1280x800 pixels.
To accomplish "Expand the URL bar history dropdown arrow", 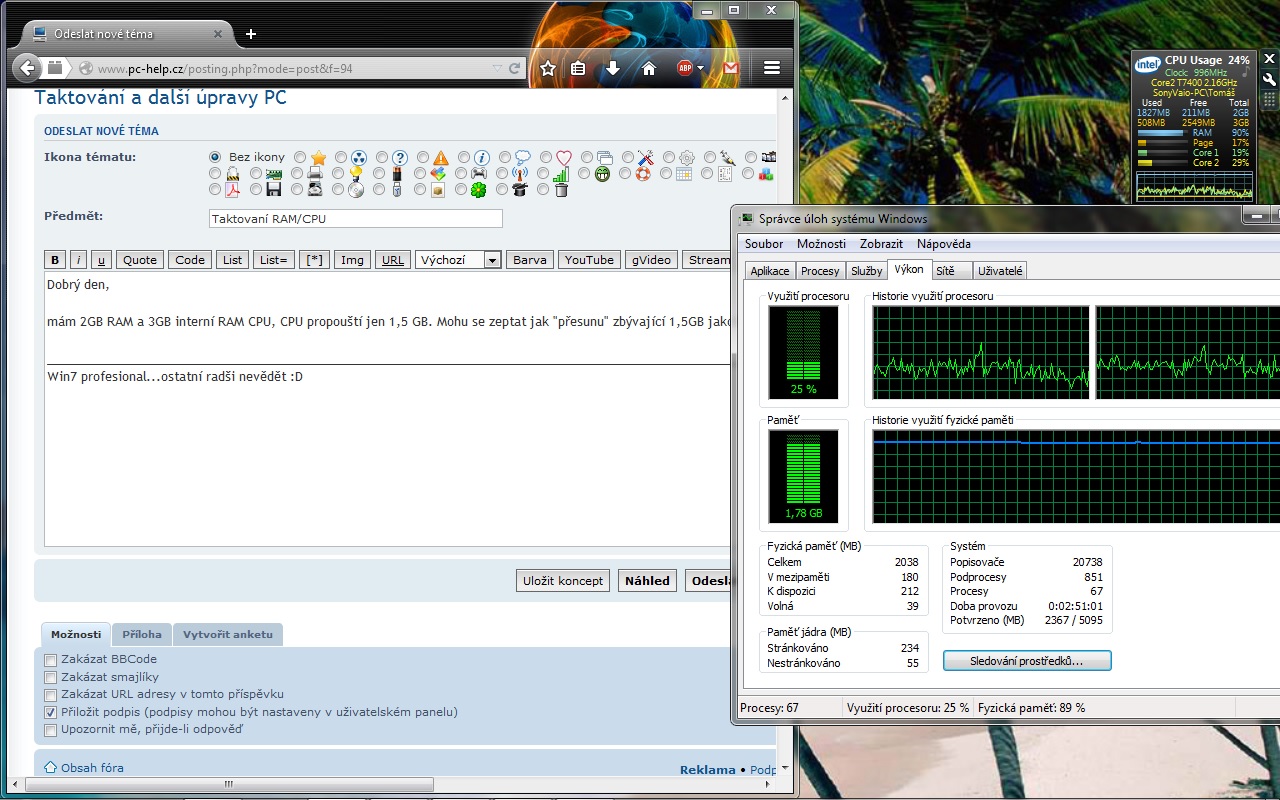I will 497,69.
